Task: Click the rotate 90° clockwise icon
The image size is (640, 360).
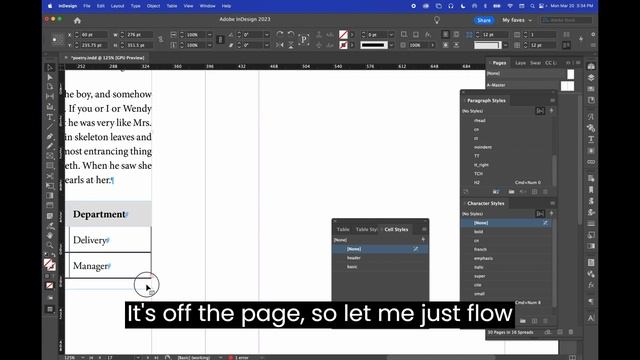Action: (280, 34)
